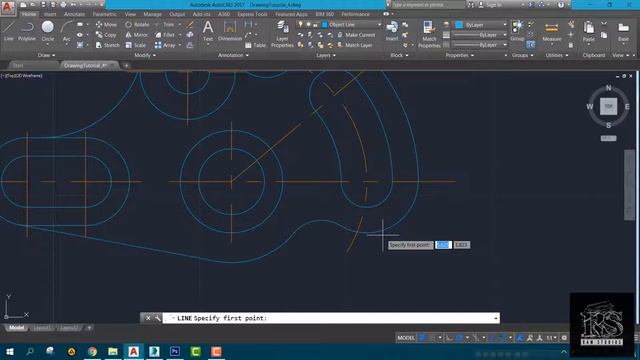Toggle ortho mode in status bar
640x360 pixels.
tap(449, 338)
